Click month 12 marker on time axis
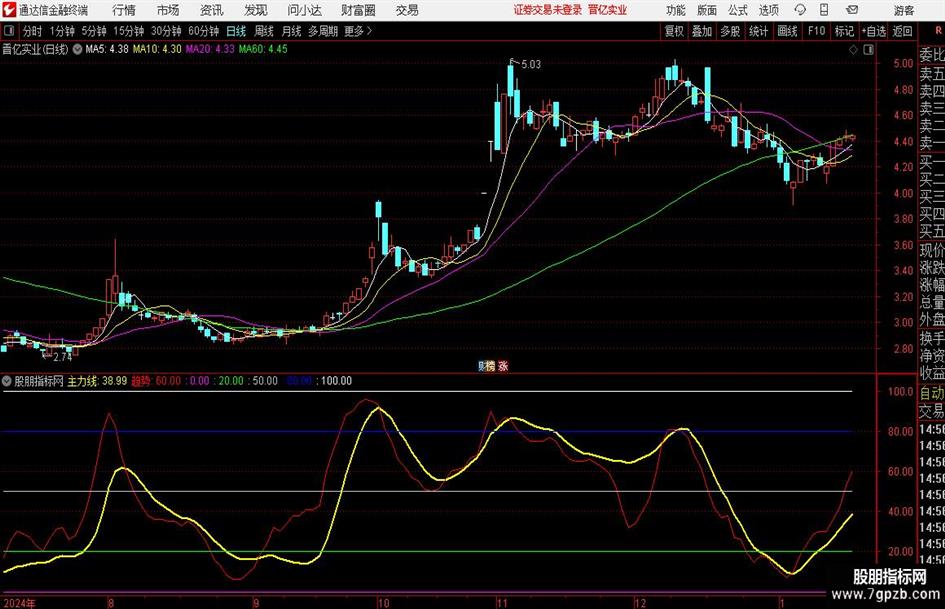Image resolution: width=945 pixels, height=609 pixels. [640, 603]
